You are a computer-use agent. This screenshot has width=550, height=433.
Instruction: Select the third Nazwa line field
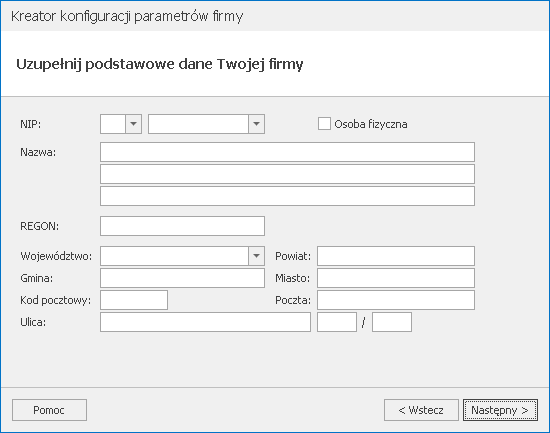click(287, 196)
